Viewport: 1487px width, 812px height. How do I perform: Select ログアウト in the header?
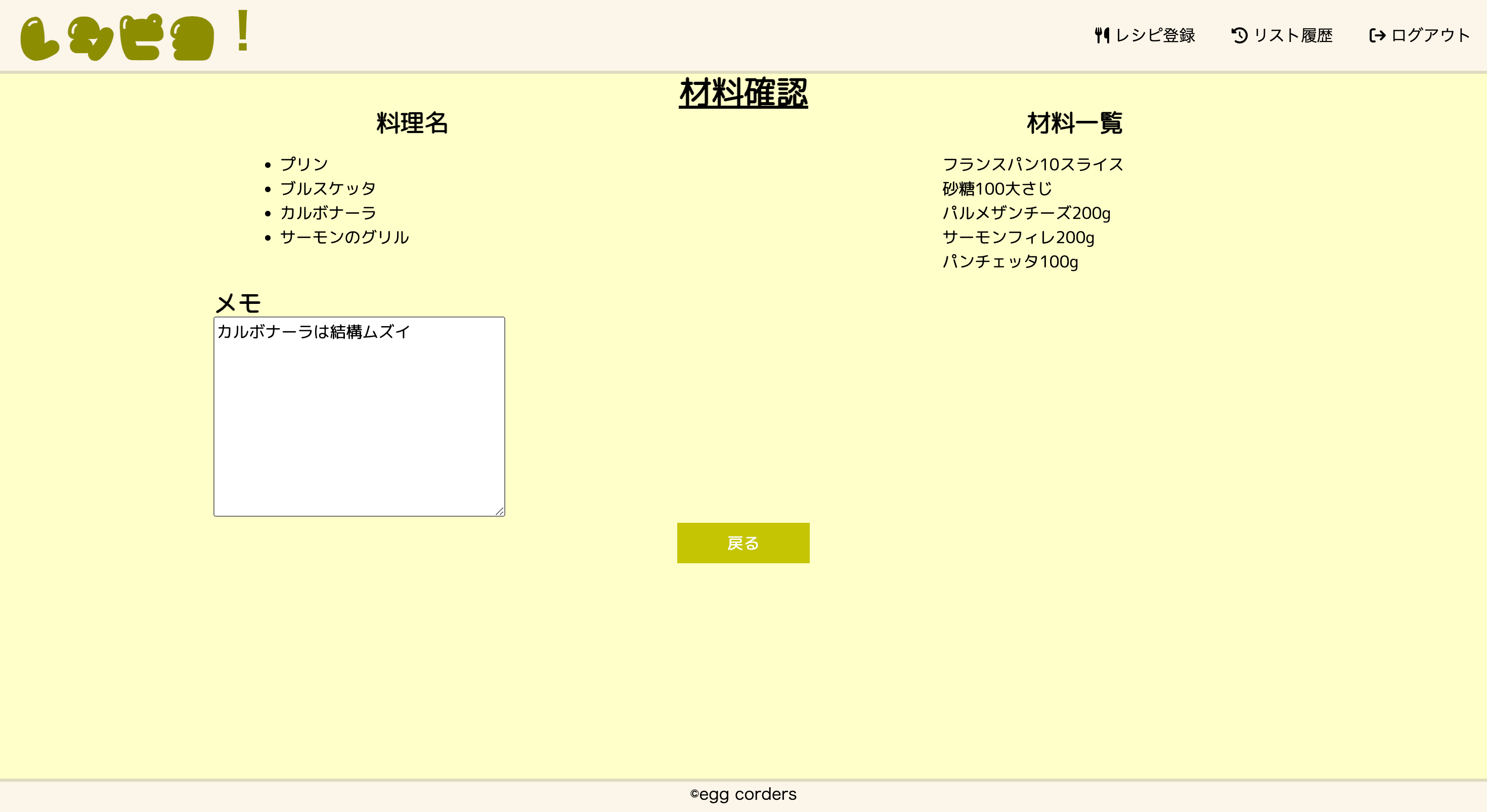click(1430, 35)
